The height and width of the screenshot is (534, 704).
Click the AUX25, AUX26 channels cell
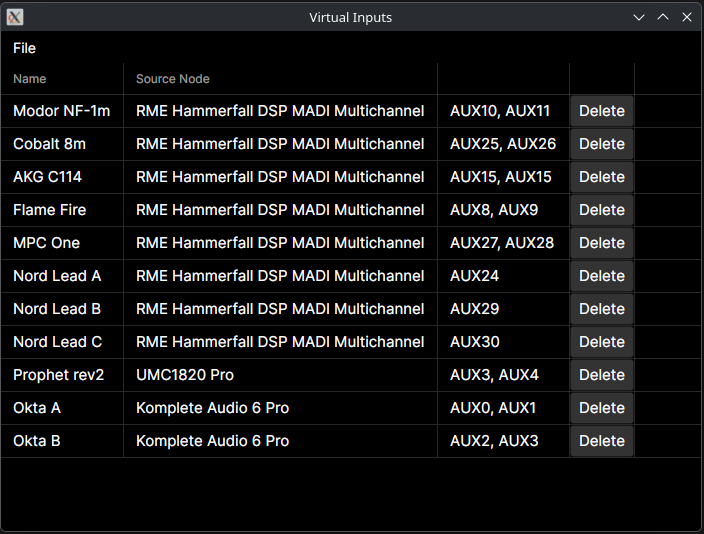click(x=503, y=144)
